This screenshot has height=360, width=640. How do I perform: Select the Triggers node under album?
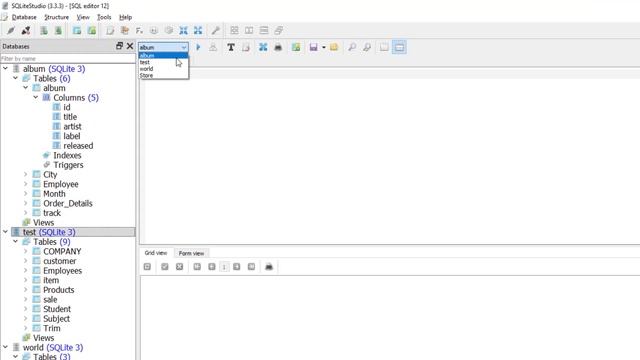click(x=68, y=165)
